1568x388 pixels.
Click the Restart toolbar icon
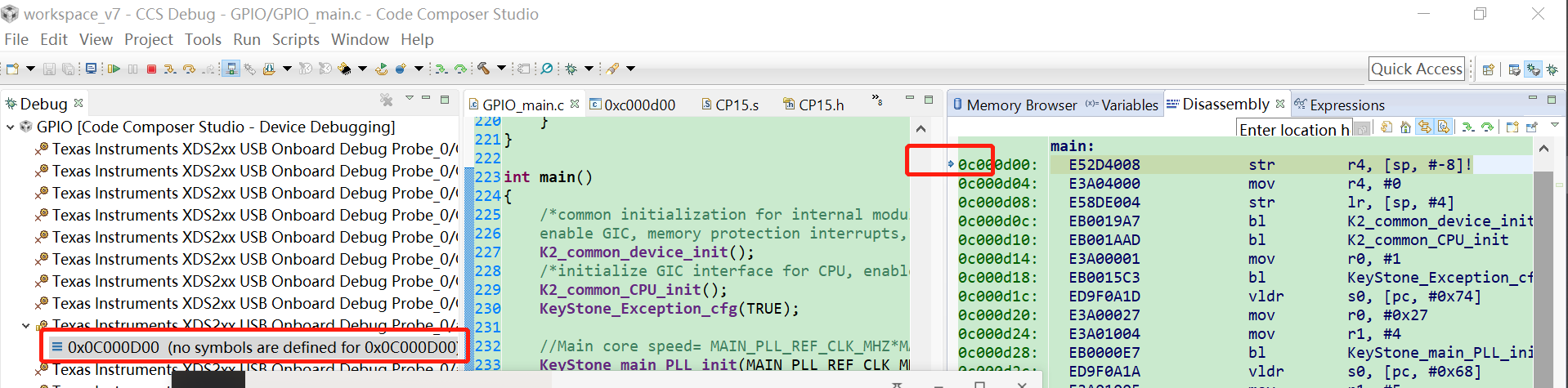[x=381, y=69]
